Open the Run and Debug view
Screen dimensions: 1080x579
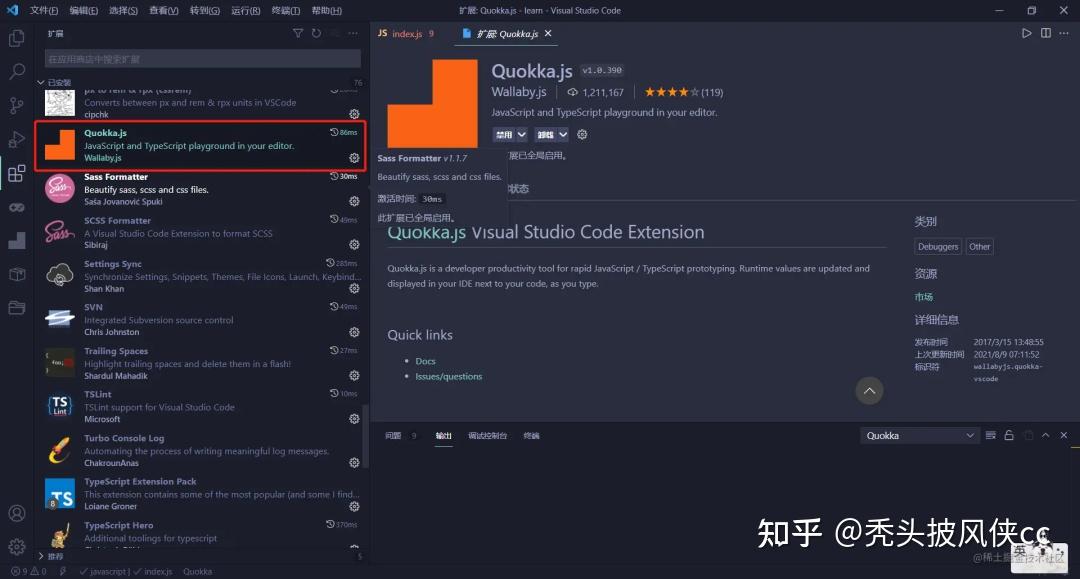coord(17,139)
